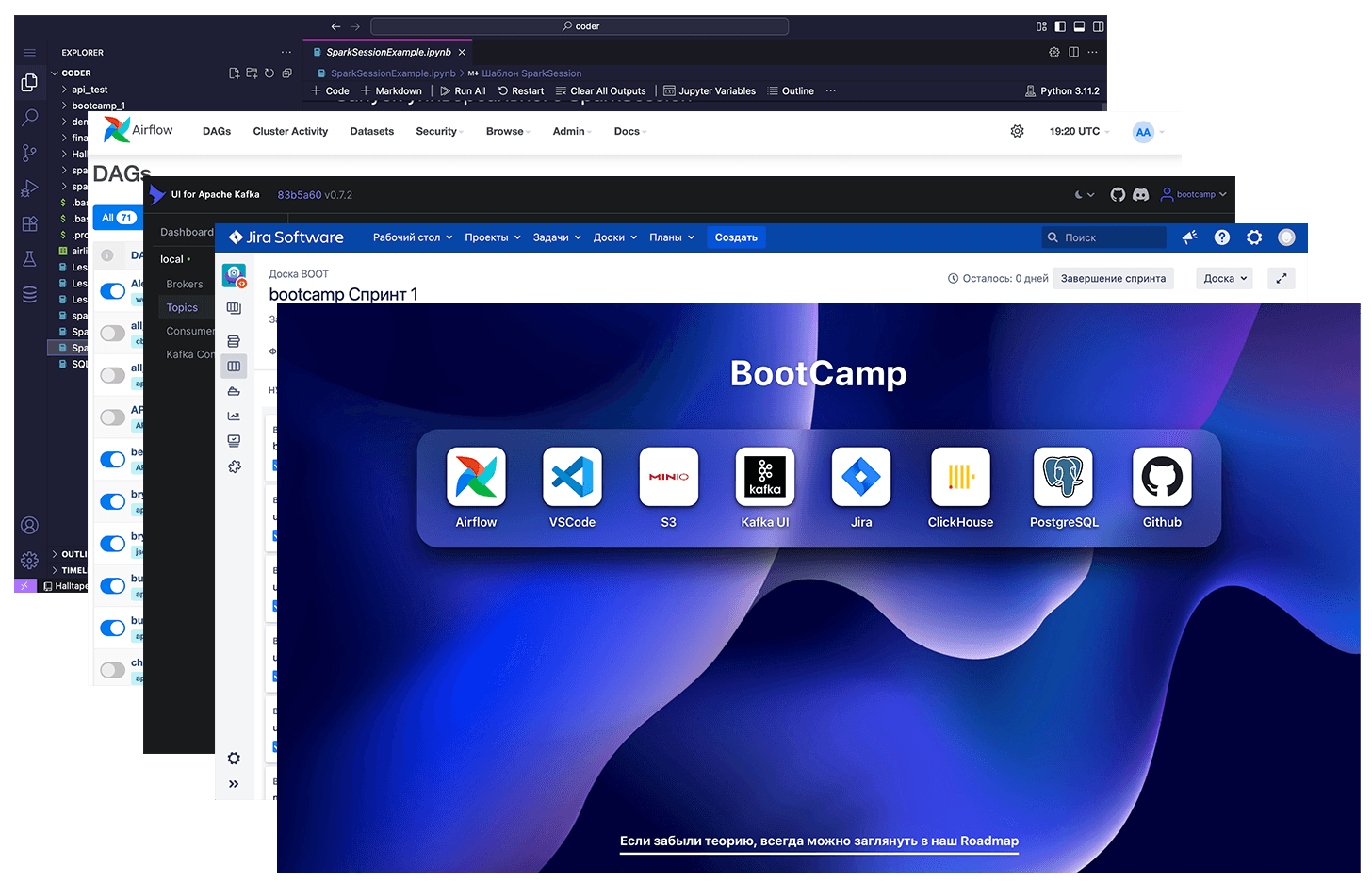Image resolution: width=1372 pixels, height=882 pixels.
Task: Click the Kafka UI app icon
Action: click(764, 478)
